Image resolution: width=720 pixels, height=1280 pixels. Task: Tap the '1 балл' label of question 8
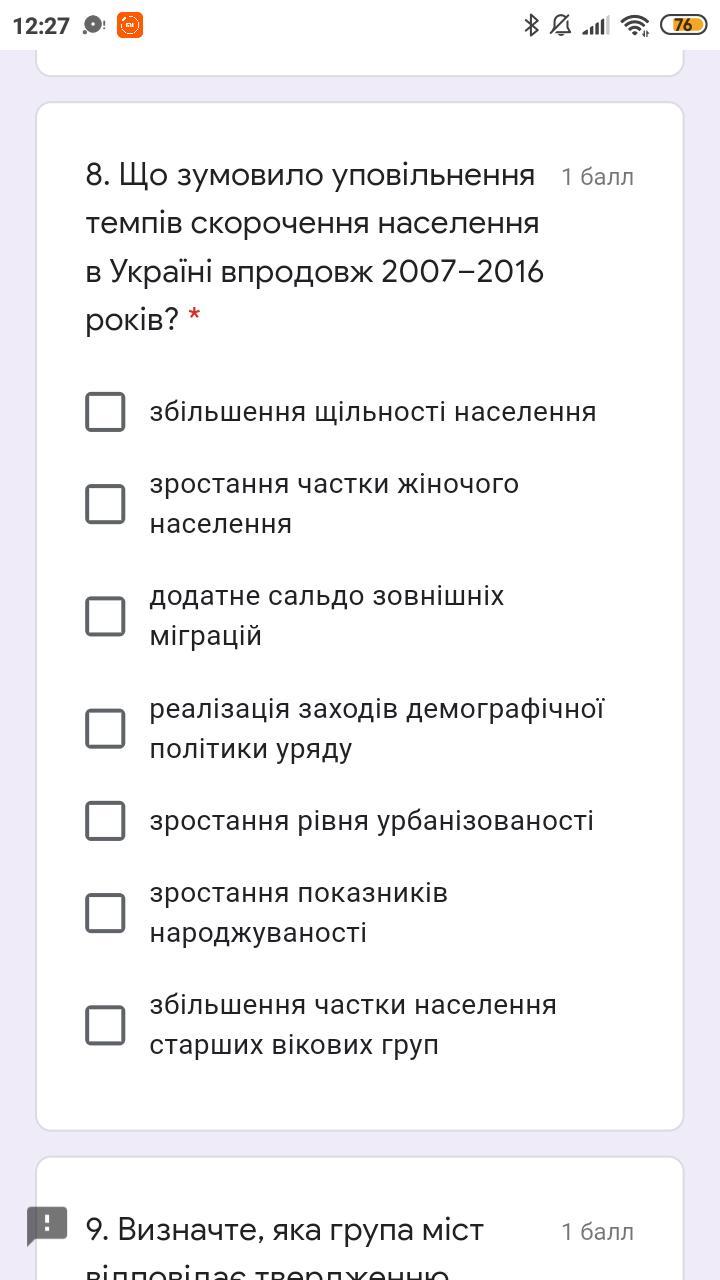pyautogui.click(x=597, y=177)
